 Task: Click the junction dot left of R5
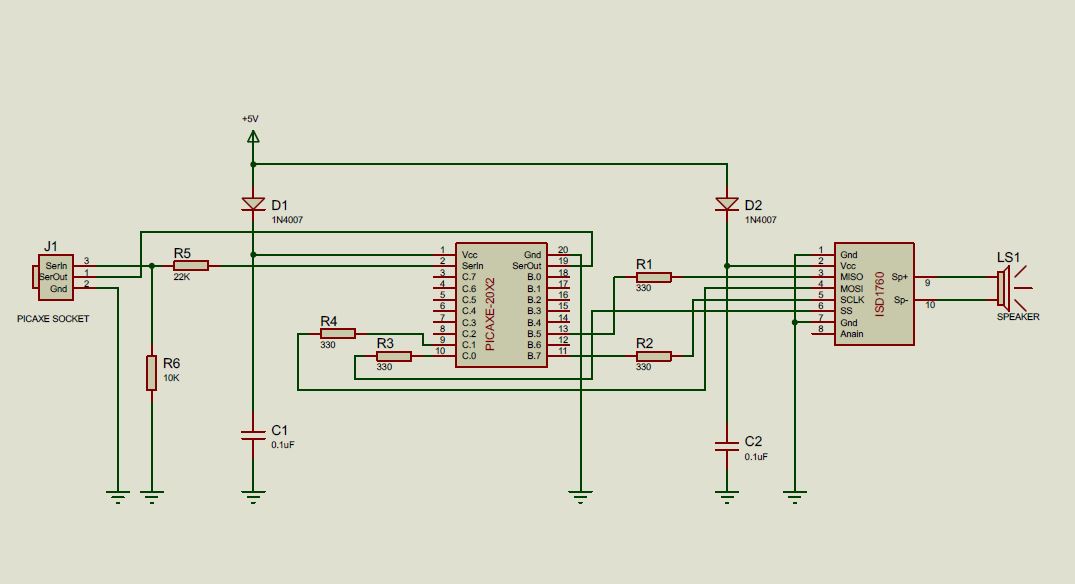click(152, 266)
